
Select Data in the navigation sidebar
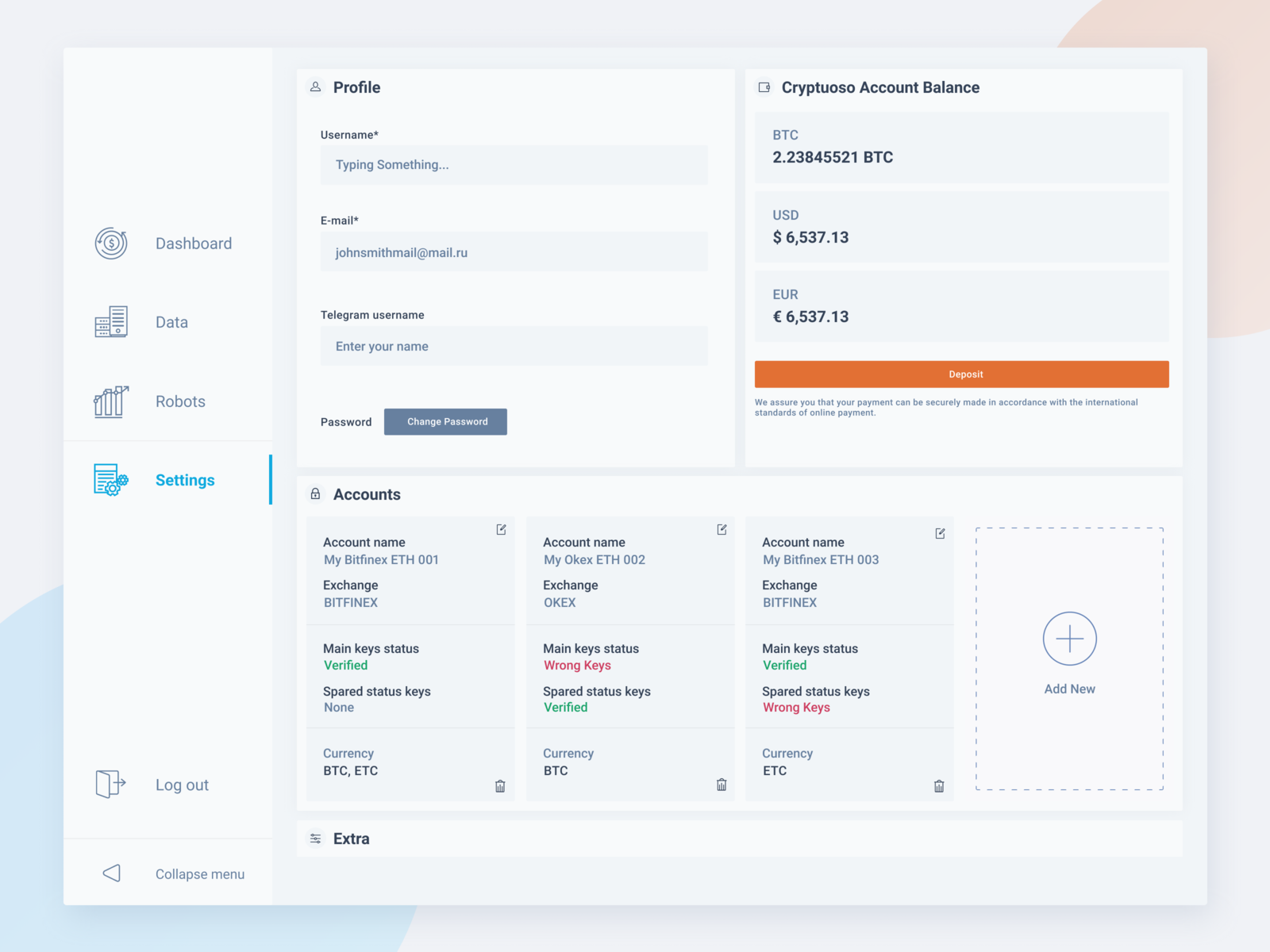click(171, 322)
